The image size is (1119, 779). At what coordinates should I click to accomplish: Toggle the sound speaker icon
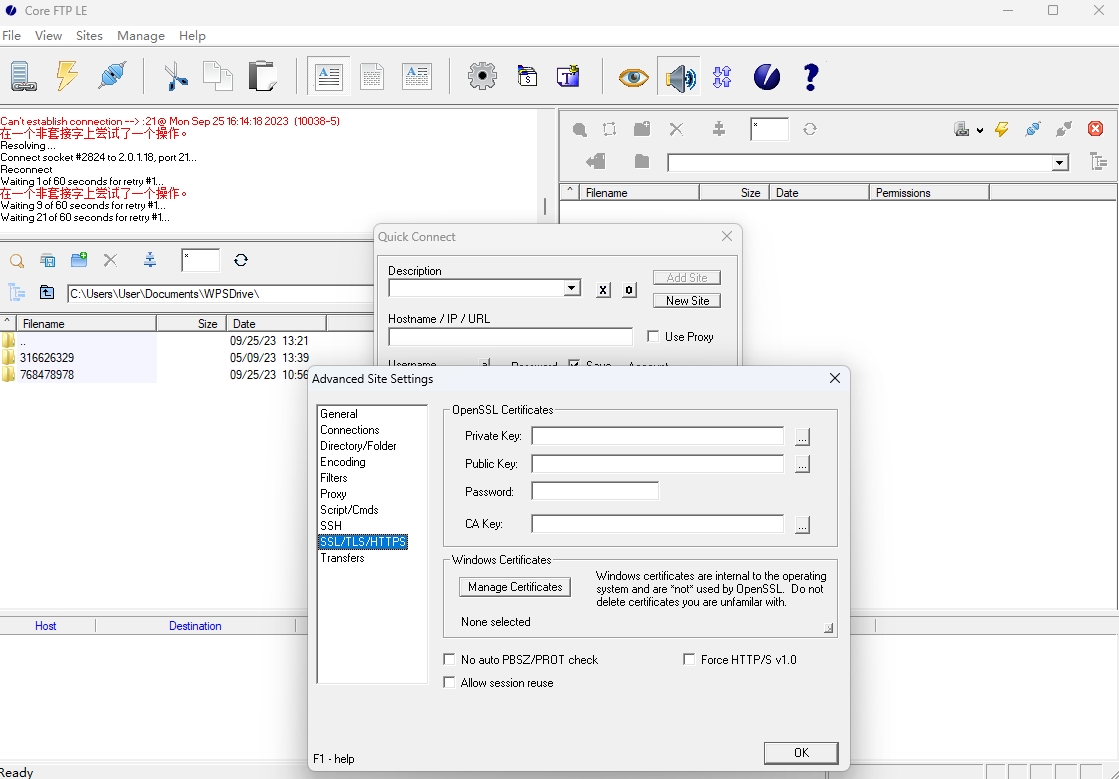pyautogui.click(x=679, y=77)
